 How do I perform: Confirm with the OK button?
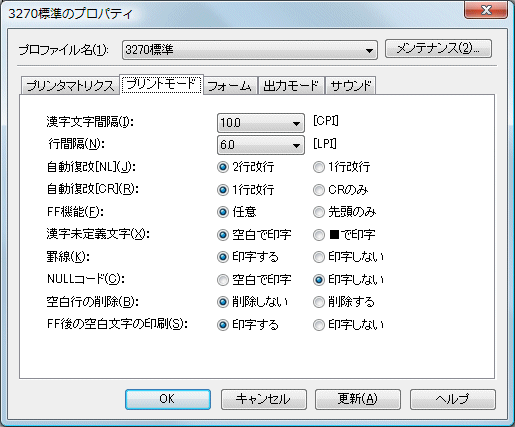168,399
